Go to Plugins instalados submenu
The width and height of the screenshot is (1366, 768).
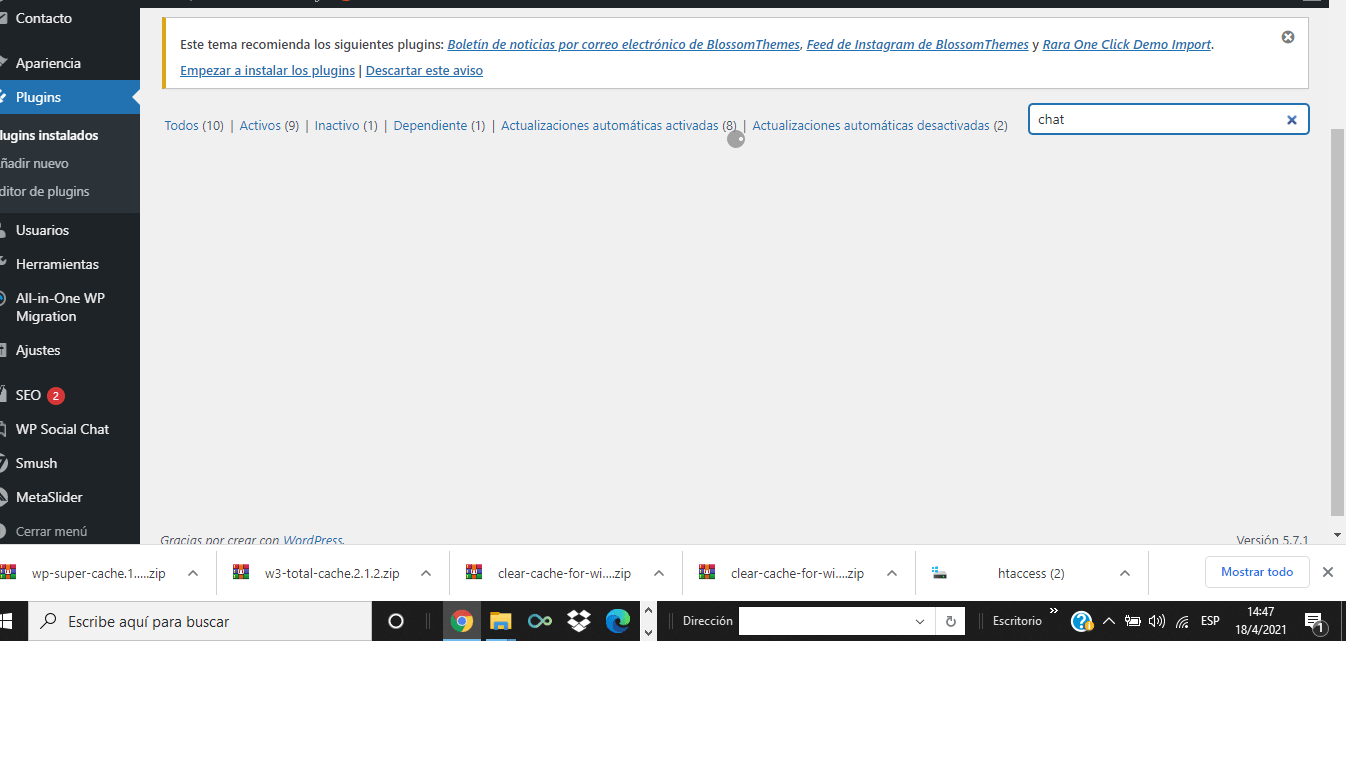(49, 135)
